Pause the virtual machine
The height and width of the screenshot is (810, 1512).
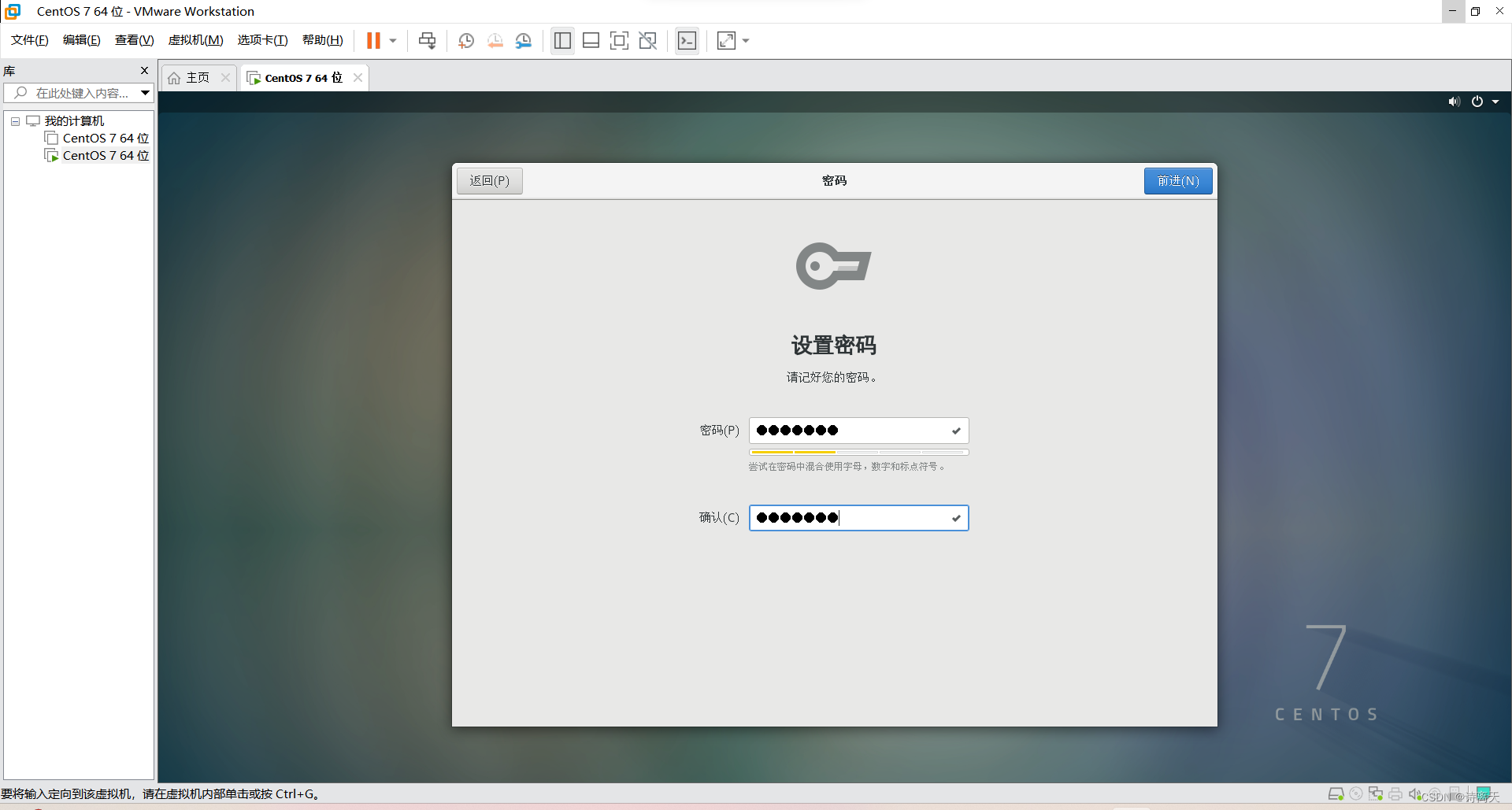[373, 40]
